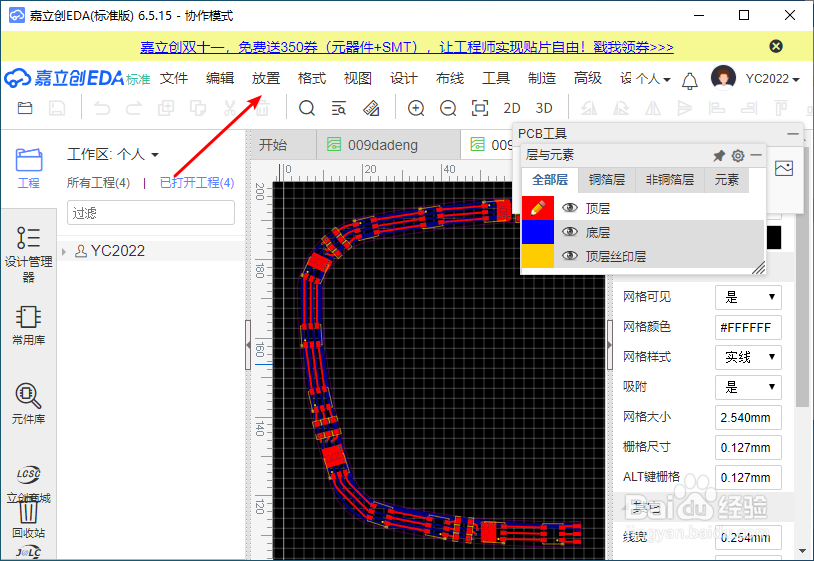Switch to 3D preview

coord(544,108)
